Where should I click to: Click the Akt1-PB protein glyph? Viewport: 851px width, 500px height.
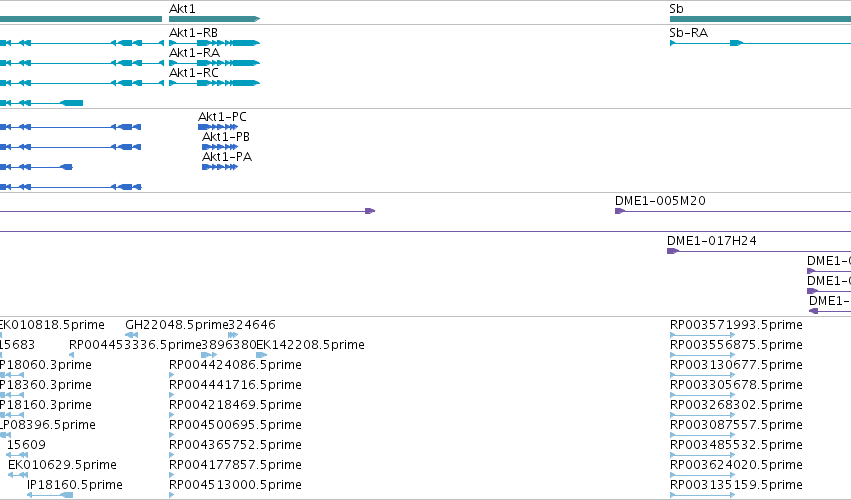pyautogui.click(x=220, y=147)
